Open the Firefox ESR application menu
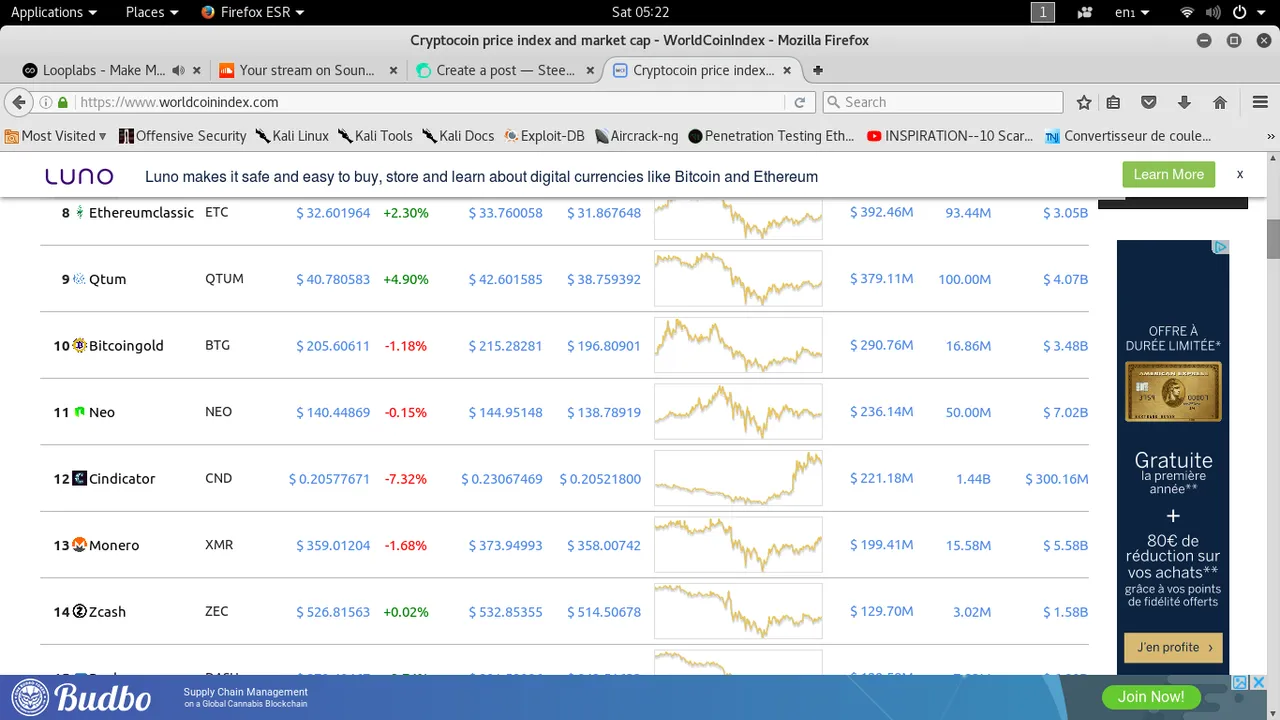 coord(253,12)
